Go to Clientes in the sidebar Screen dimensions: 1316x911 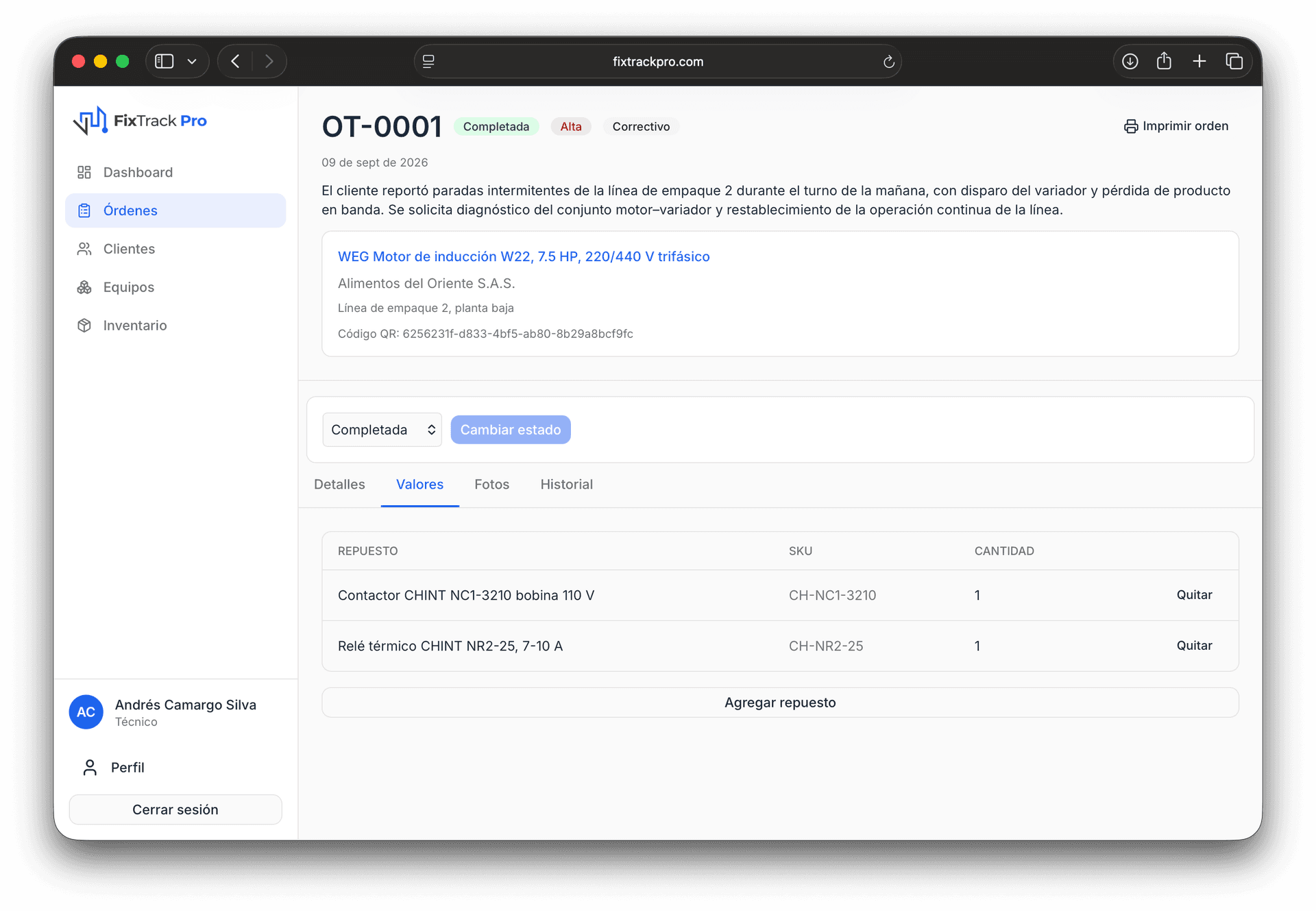point(175,249)
